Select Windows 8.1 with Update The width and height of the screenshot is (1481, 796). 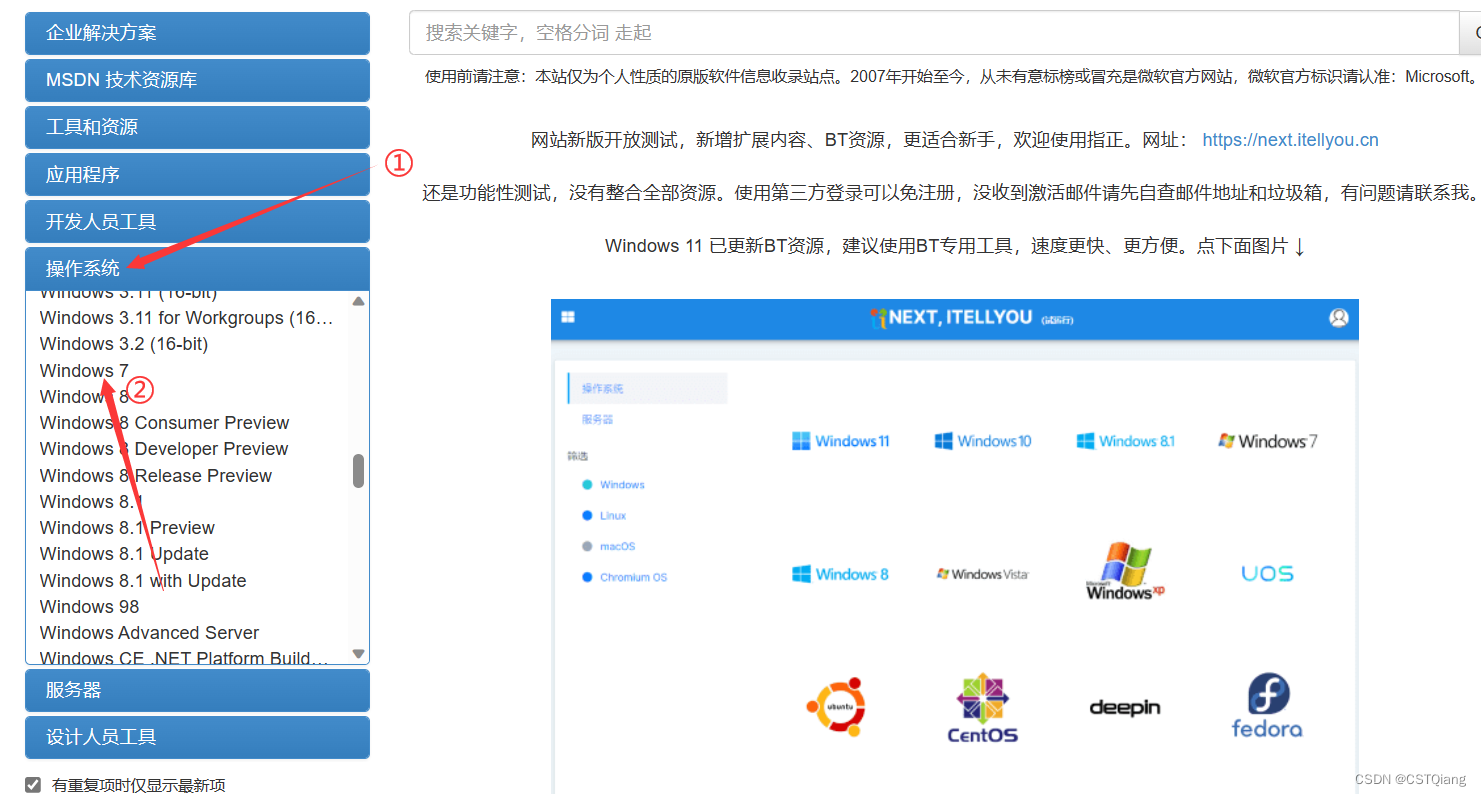pos(143,580)
